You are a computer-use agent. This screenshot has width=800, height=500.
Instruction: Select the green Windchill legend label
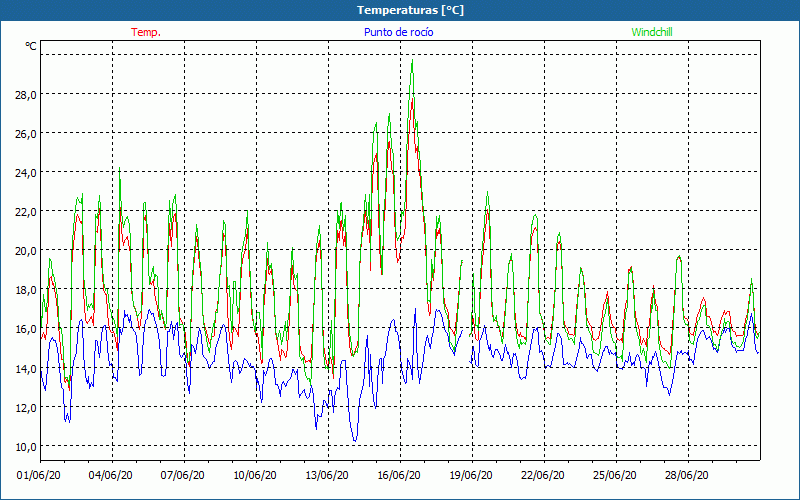pos(653,32)
